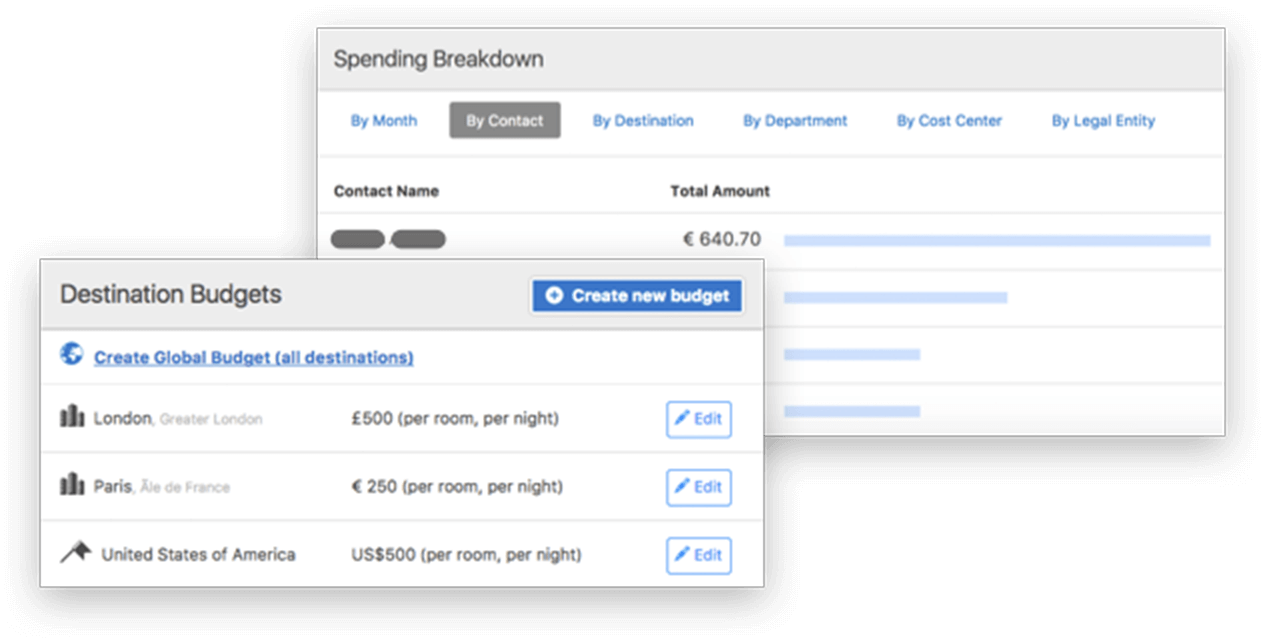Click the Total Amount column header
This screenshot has width=1265, height=639.
tap(720, 191)
